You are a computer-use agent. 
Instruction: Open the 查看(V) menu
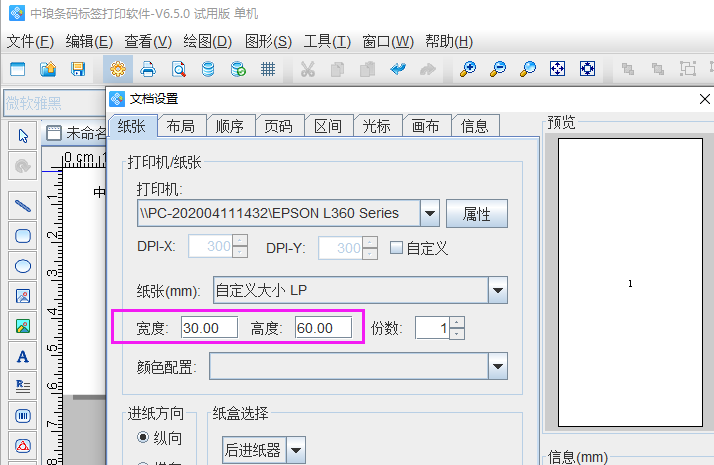148,42
